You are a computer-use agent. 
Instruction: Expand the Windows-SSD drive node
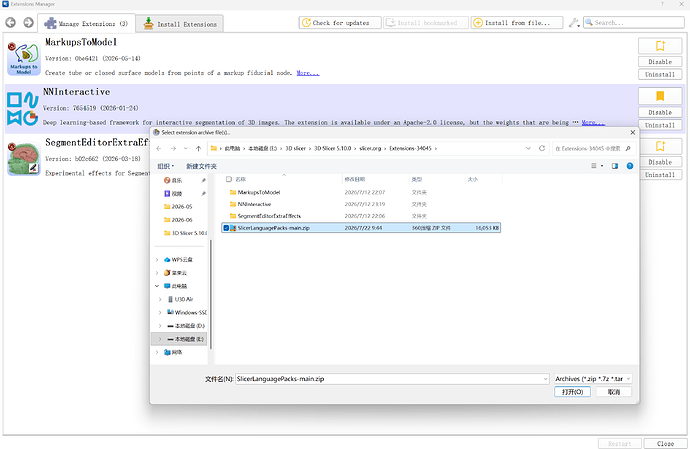160,313
